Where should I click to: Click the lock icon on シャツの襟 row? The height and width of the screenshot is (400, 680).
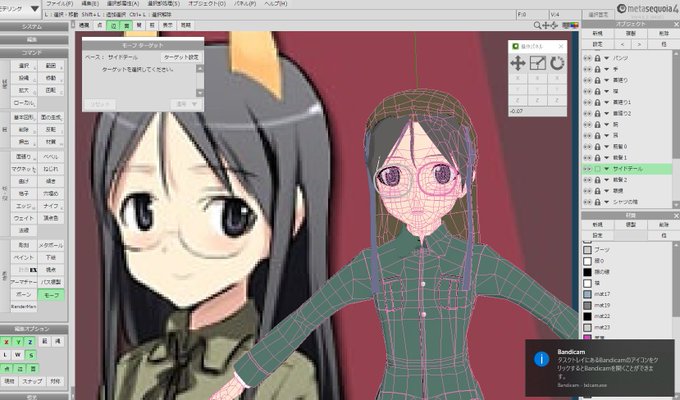(x=598, y=202)
